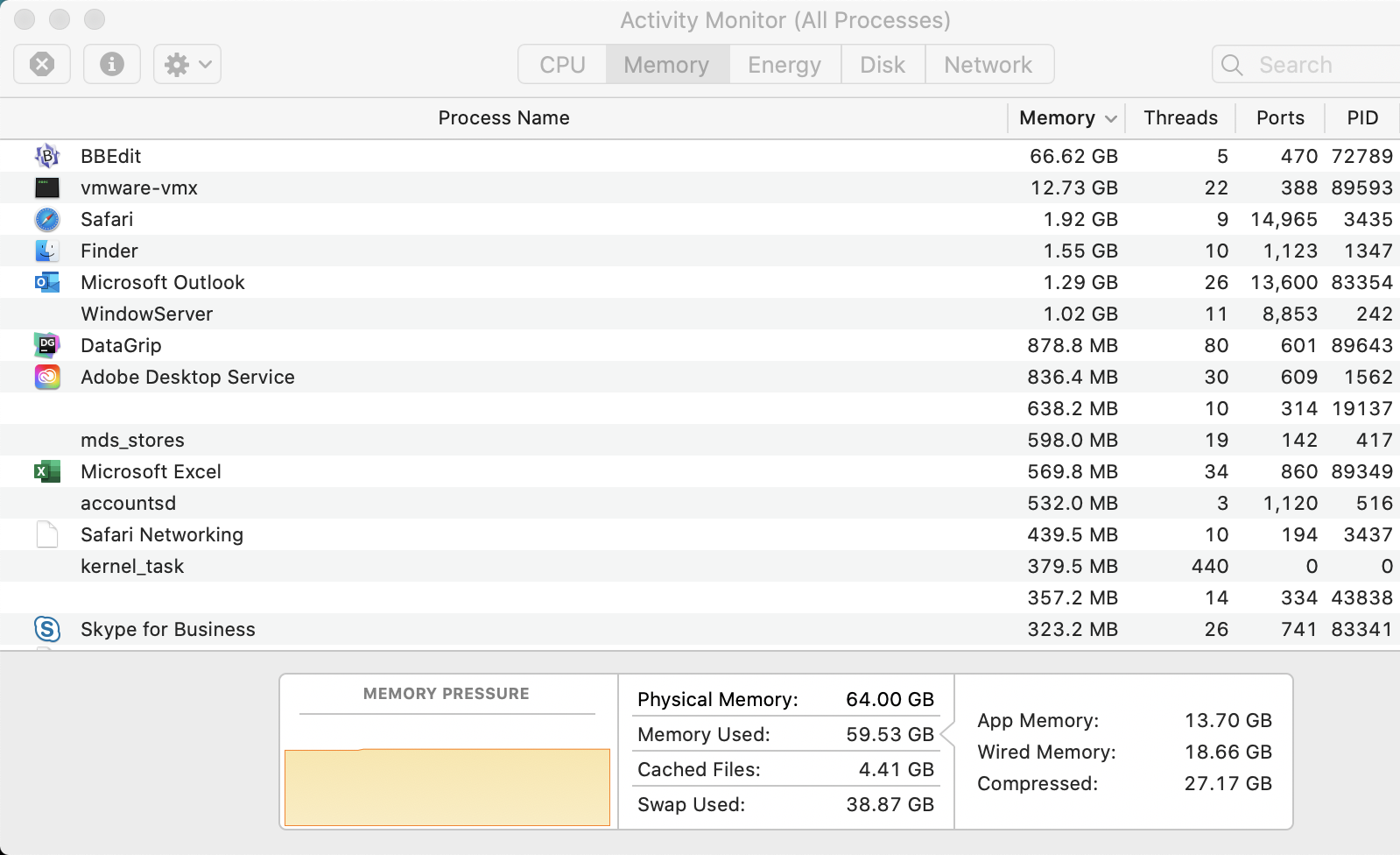Screen dimensions: 1400x855
Task: Click the Safari compass icon
Action: coord(47,219)
